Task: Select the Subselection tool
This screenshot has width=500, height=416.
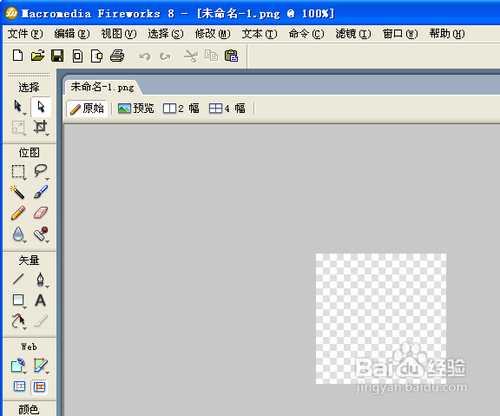Action: [x=40, y=107]
